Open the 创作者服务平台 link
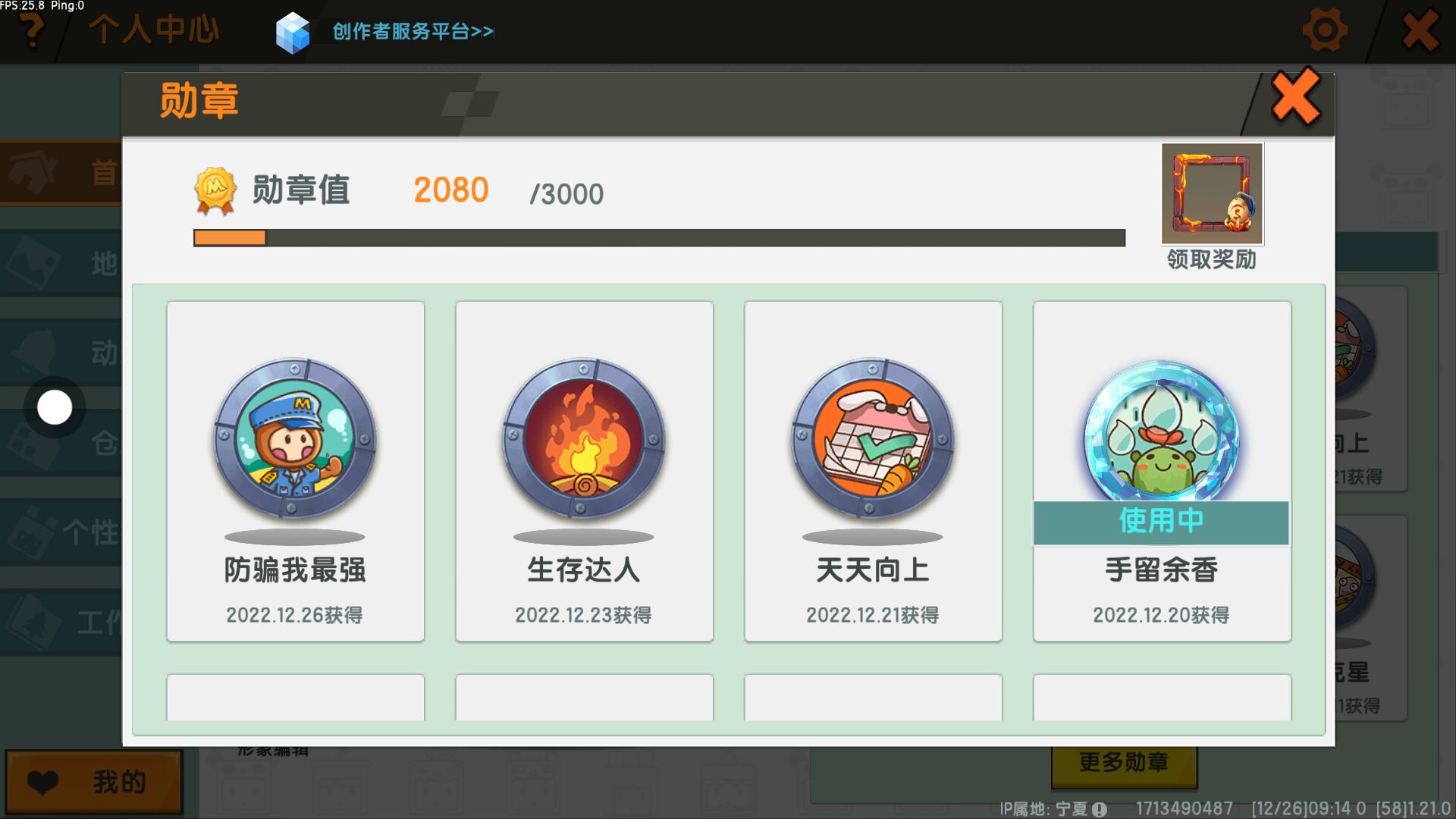Viewport: 1456px width, 819px height. (x=413, y=32)
